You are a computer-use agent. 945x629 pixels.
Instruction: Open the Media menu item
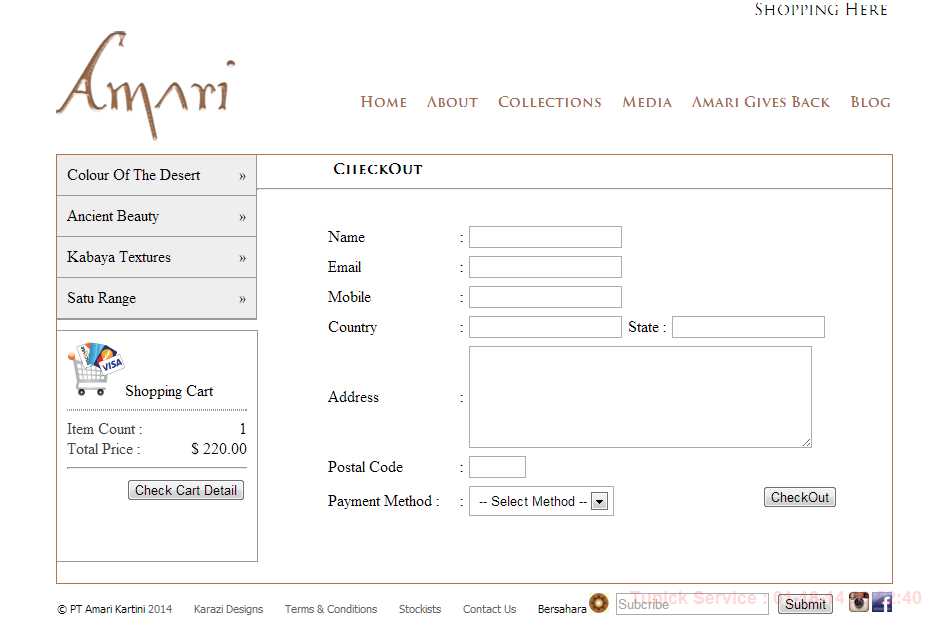click(x=647, y=102)
